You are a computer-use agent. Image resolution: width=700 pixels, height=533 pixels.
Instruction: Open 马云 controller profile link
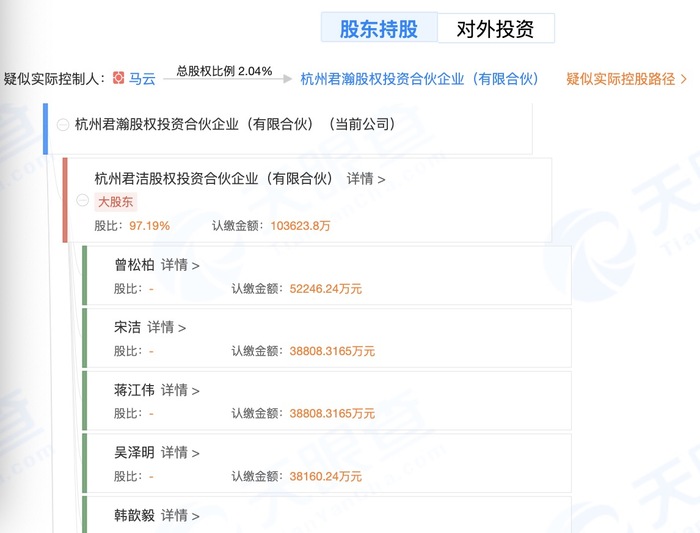(142, 79)
